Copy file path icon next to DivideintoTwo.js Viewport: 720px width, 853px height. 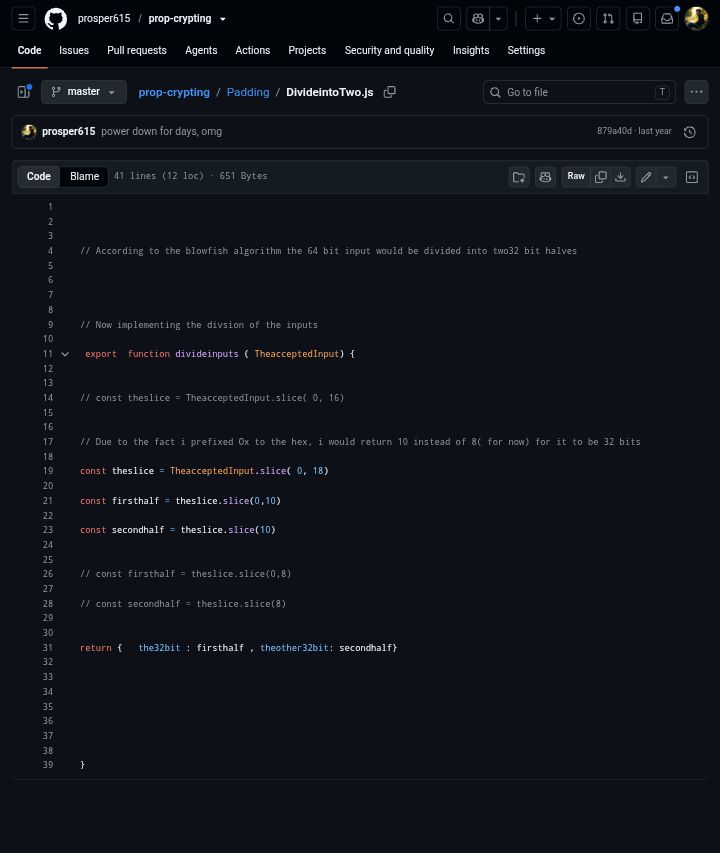click(389, 92)
